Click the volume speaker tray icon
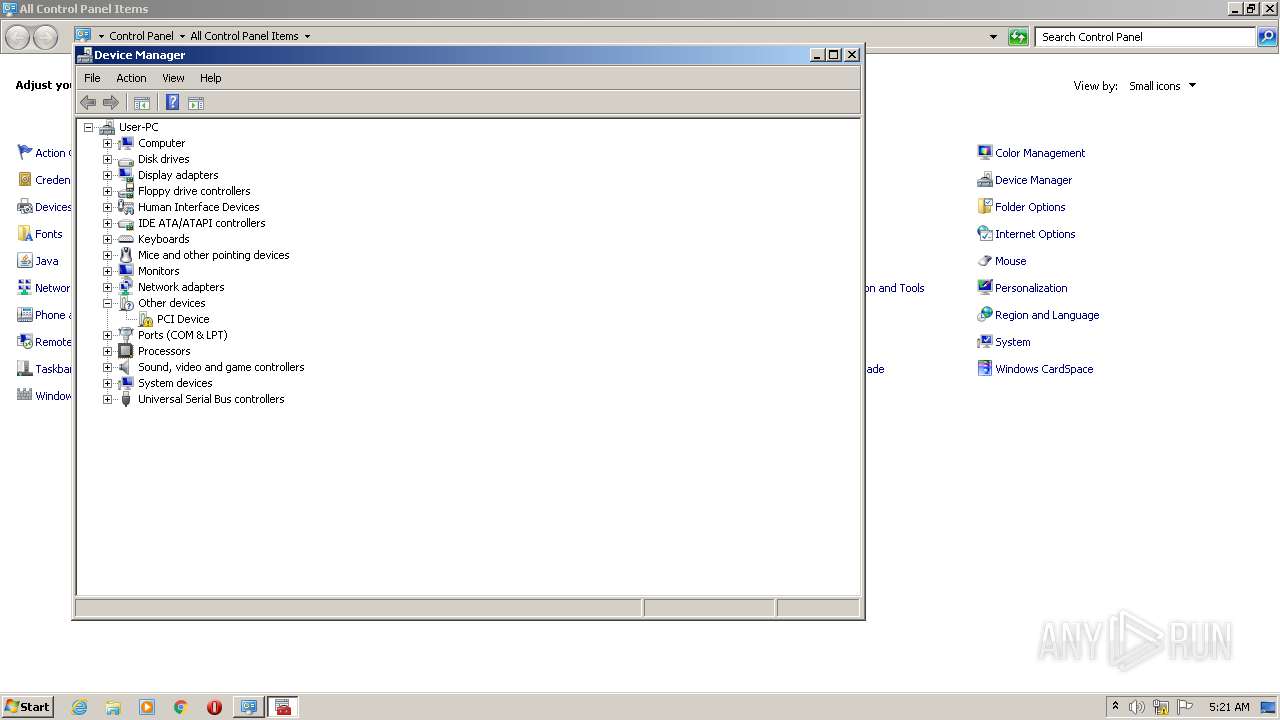1280x720 pixels. point(1136,707)
